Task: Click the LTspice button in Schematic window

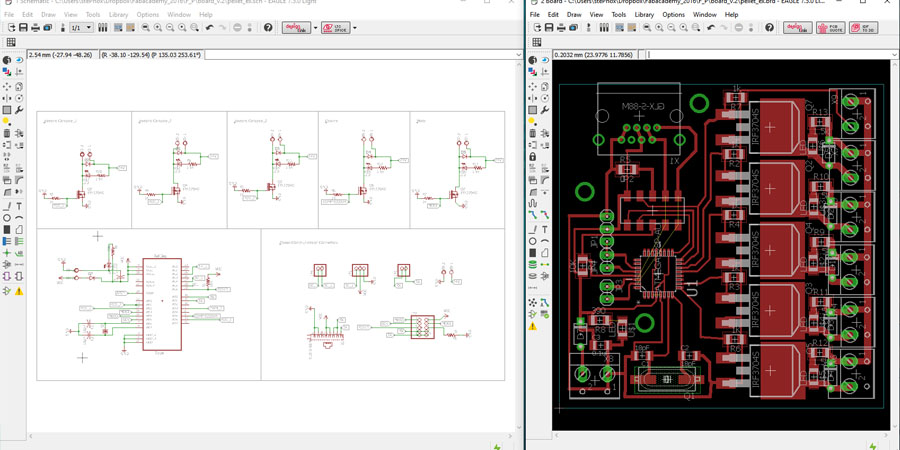Action: tap(335, 28)
